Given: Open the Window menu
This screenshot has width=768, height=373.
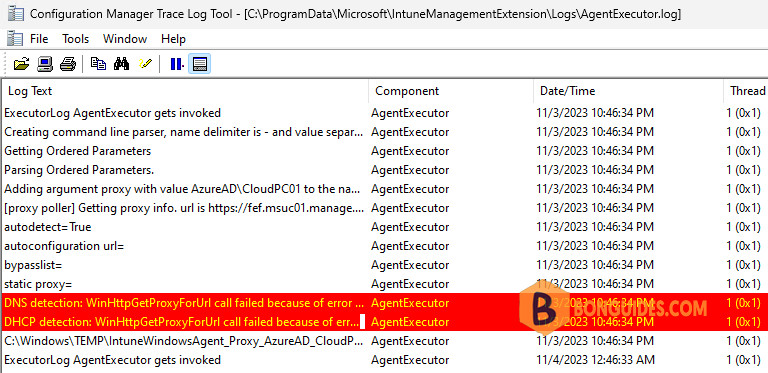Looking at the screenshot, I should 125,39.
